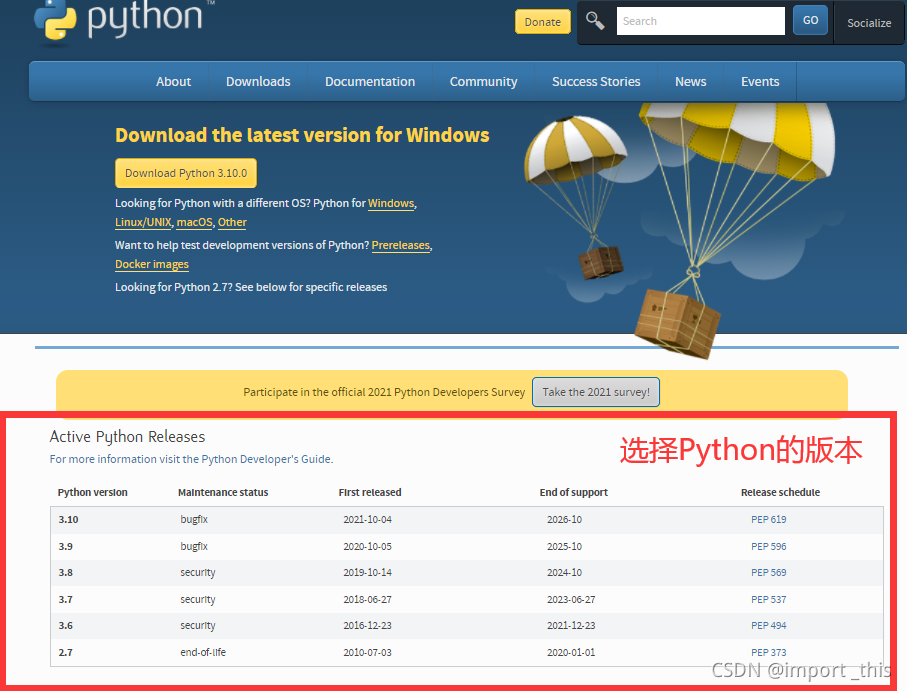Viewport: 907px width, 691px height.
Task: Open the Events menu
Action: (x=760, y=82)
